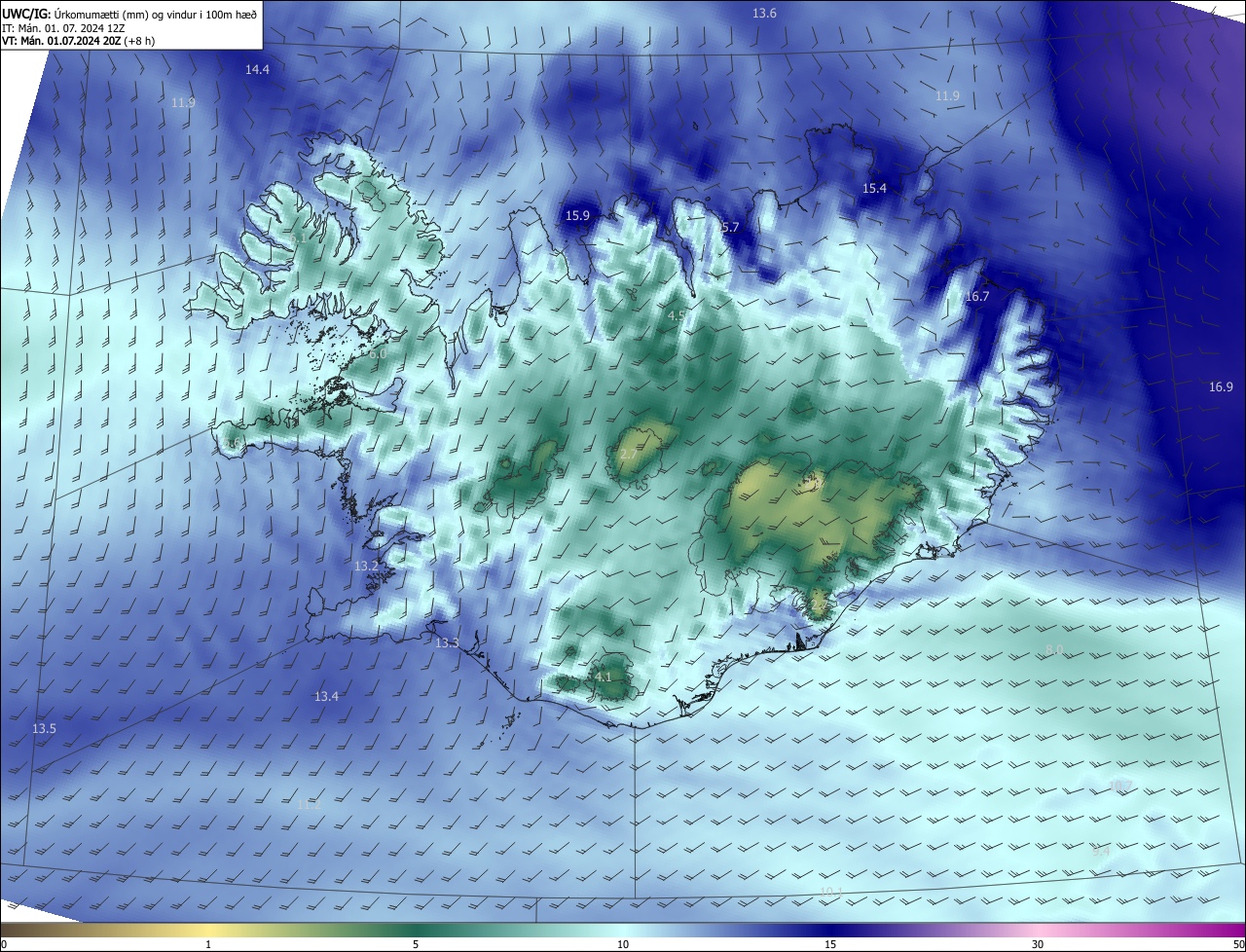Click the 5.6 value label
The width and height of the screenshot is (1246, 952).
pyautogui.click(x=234, y=444)
